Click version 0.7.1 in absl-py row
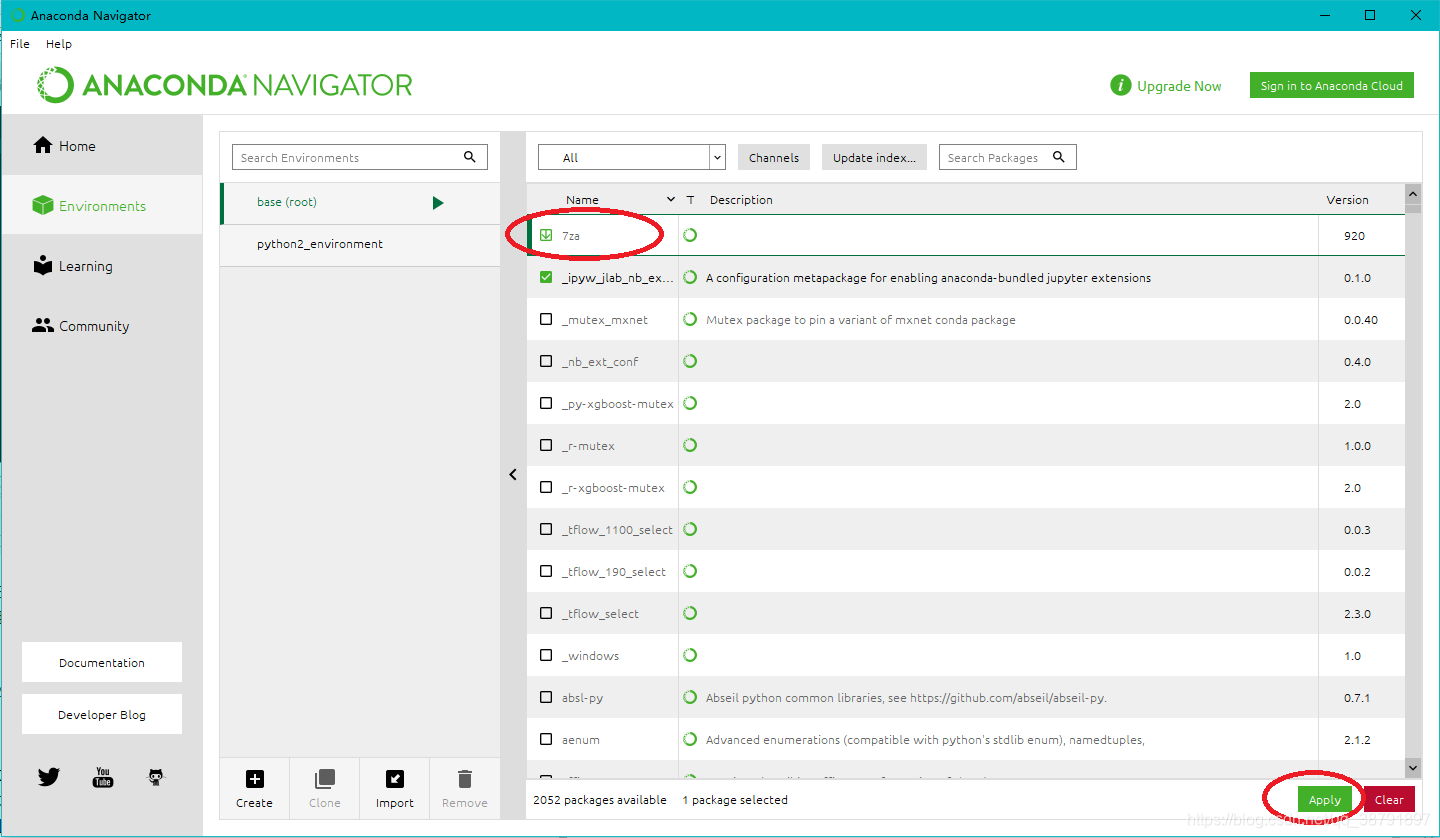The image size is (1440, 838). 1357,698
